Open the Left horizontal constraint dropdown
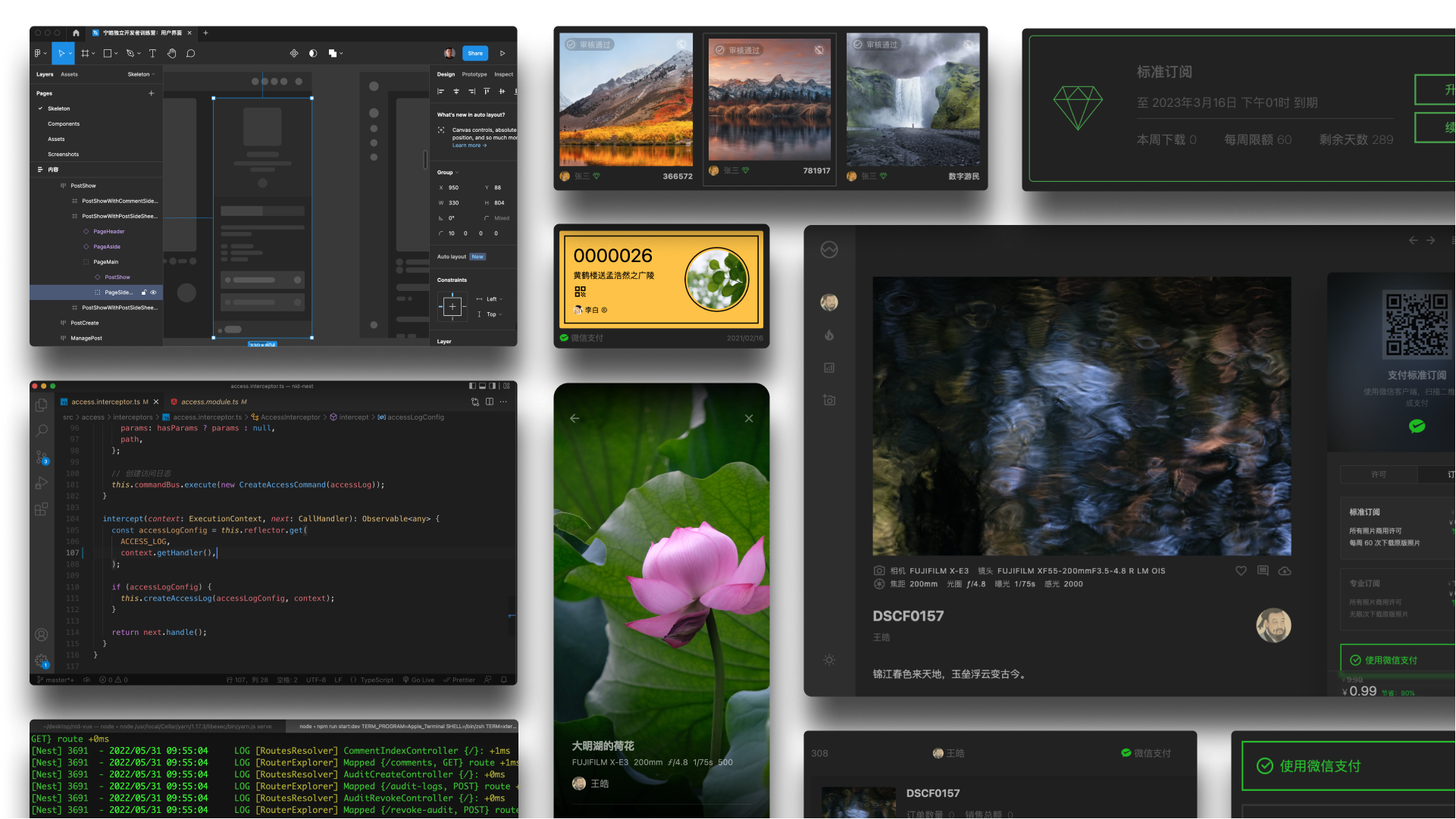 coord(493,299)
